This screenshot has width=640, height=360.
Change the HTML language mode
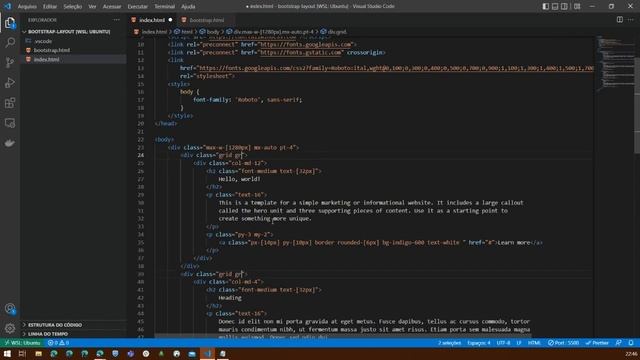(534, 343)
